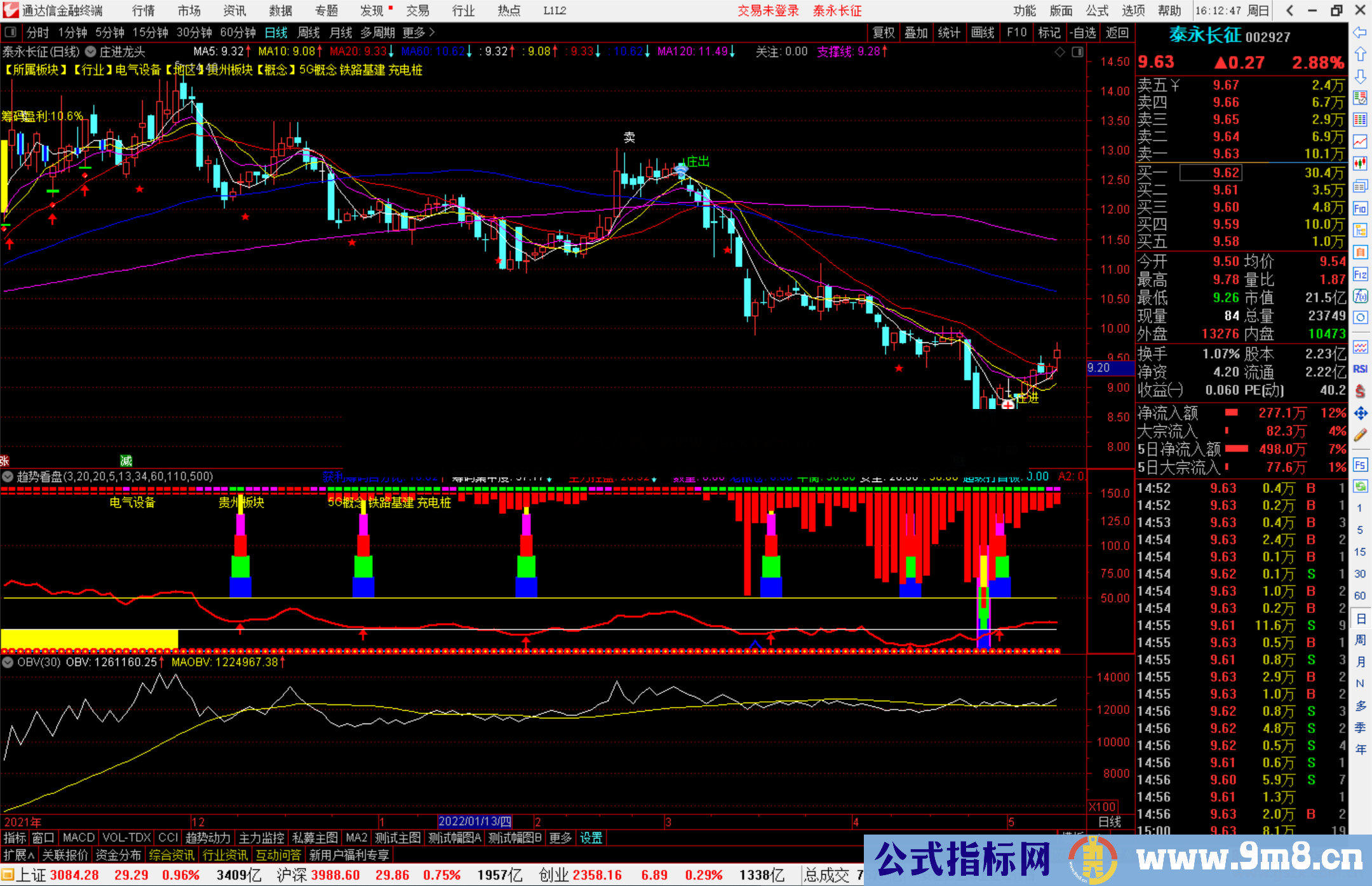This screenshot has width=1372, height=886.
Task: Click the RSI indicator icon
Action: (1360, 369)
